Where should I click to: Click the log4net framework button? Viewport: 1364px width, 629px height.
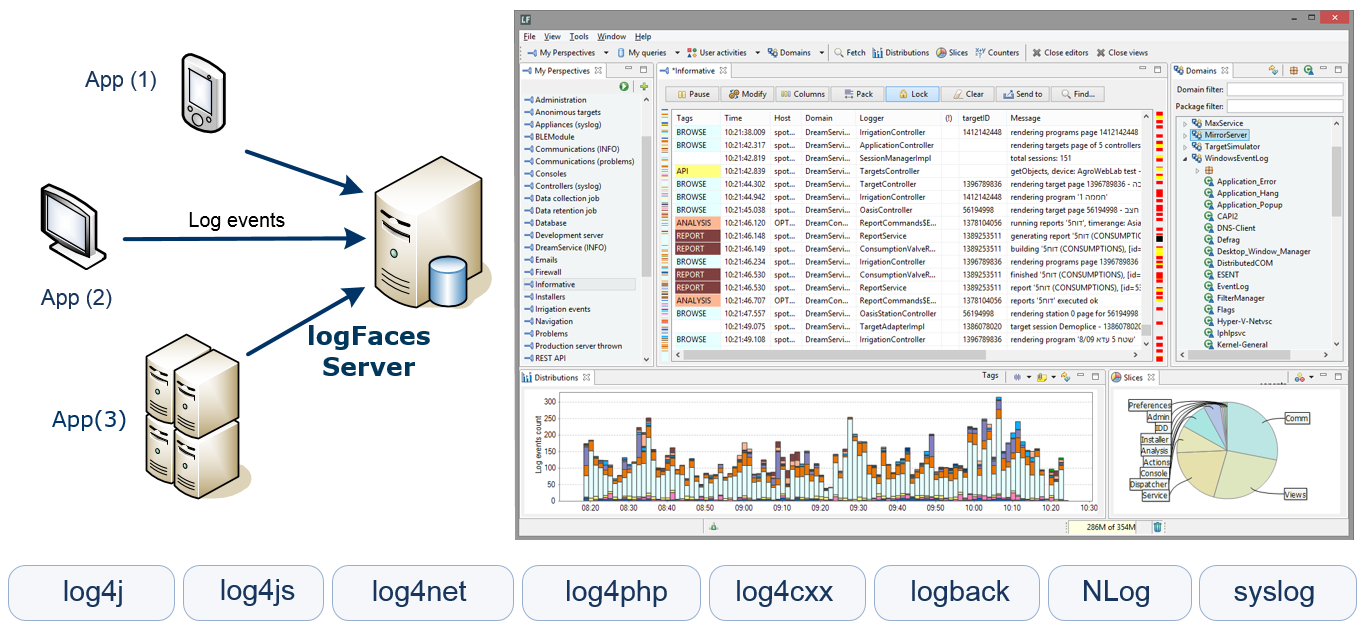click(x=422, y=591)
